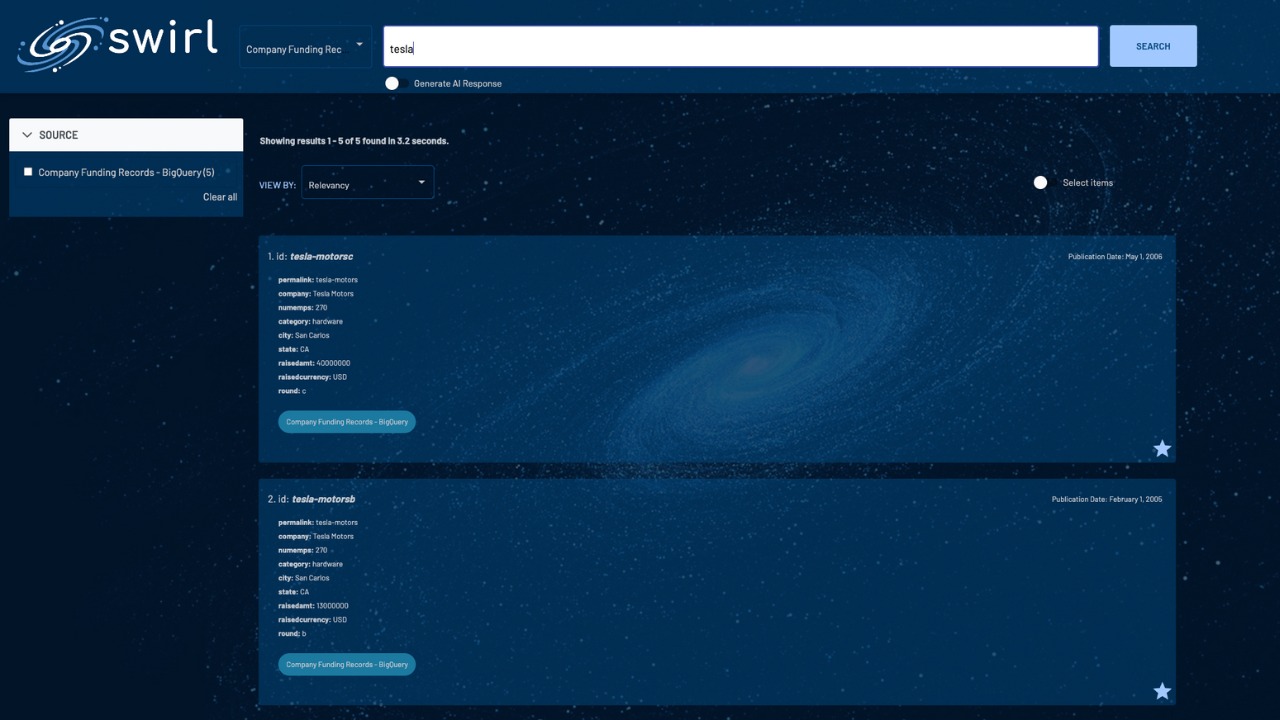Click round: b in second result
1280x720 pixels.
pos(292,633)
